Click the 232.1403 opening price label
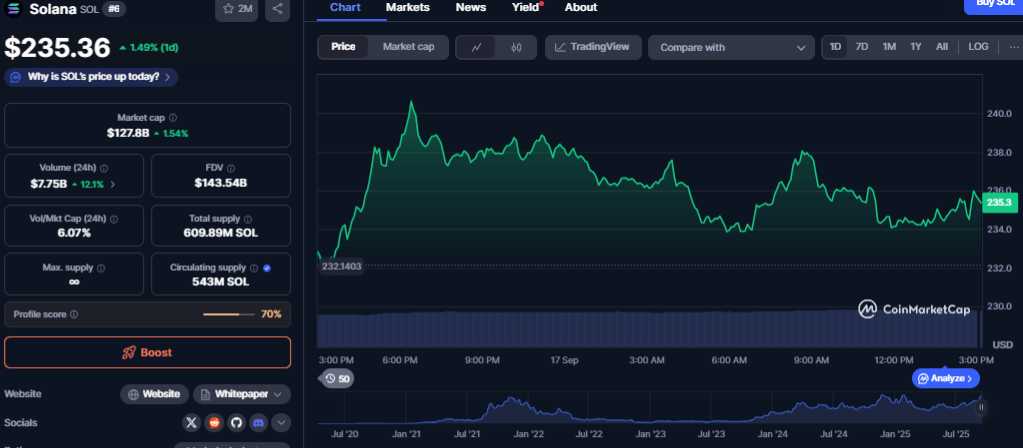The image size is (1023, 448). pos(341,266)
